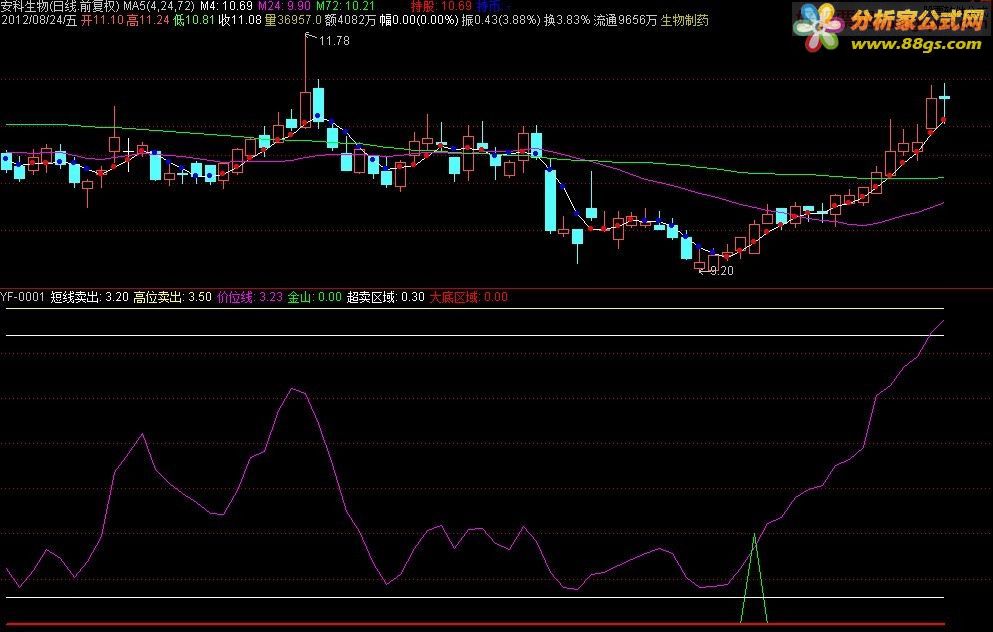The width and height of the screenshot is (993, 632).
Task: Click the 9.20 low price marker
Action: point(721,271)
